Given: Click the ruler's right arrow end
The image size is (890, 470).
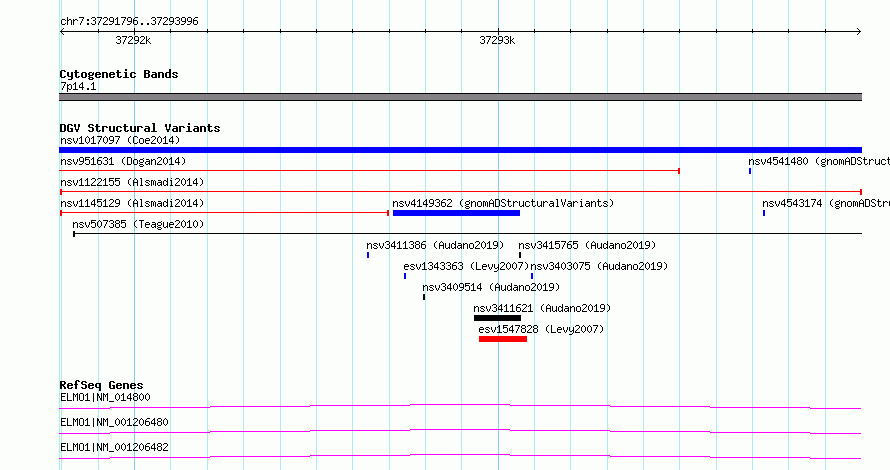Looking at the screenshot, I should [x=859, y=32].
